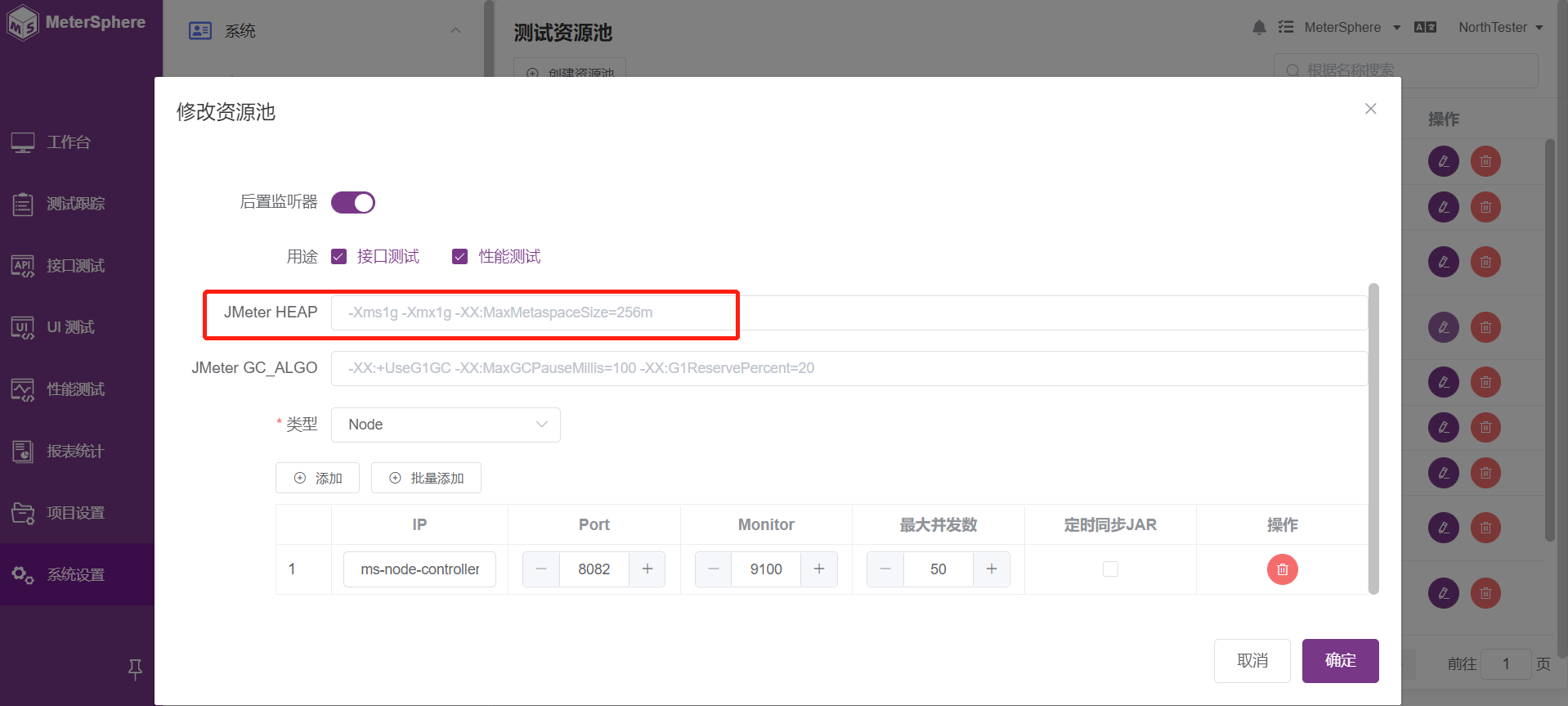Click the edit icon in the last table row
Screen dimensions: 1568x706
point(1444,593)
